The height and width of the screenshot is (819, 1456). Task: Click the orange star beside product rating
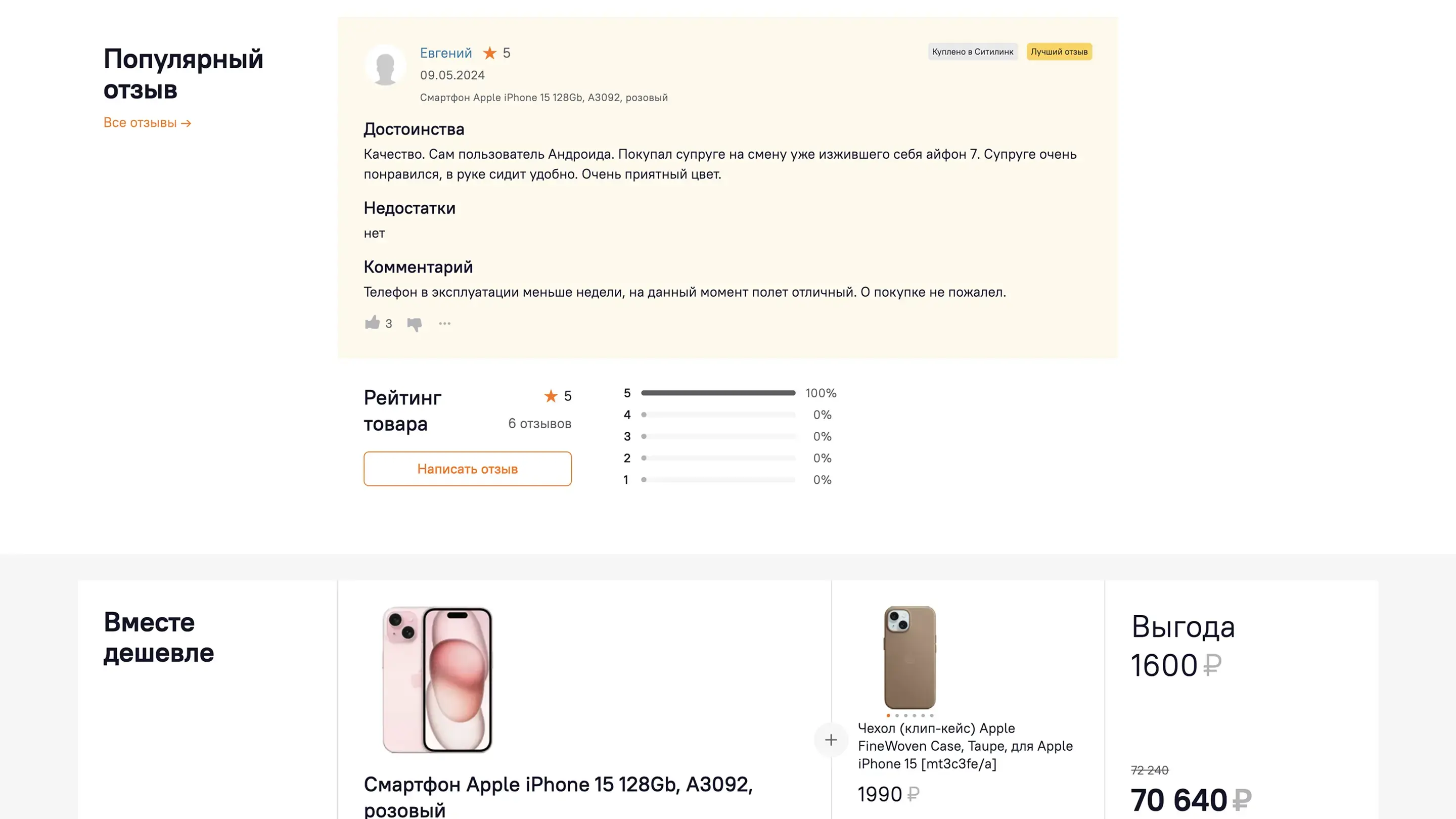tap(551, 396)
